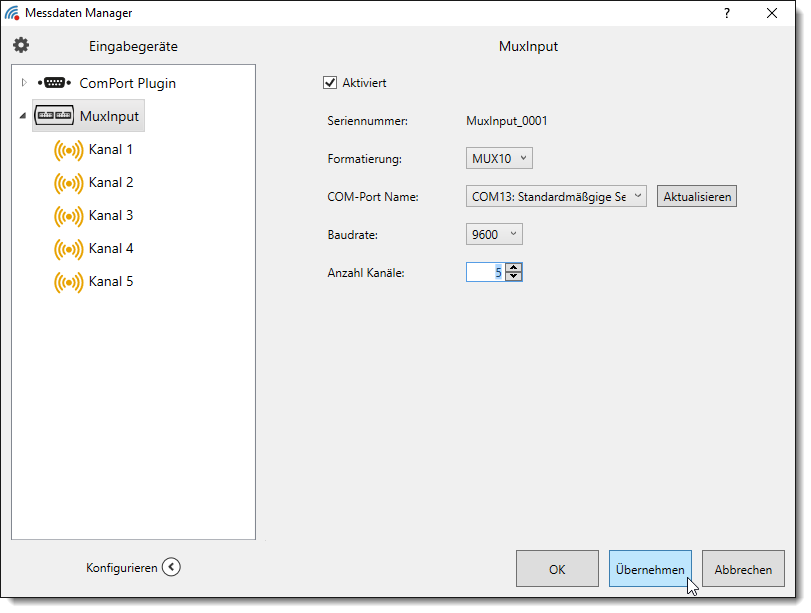Click the Konfigurieren collapse arrow icon

tap(171, 568)
